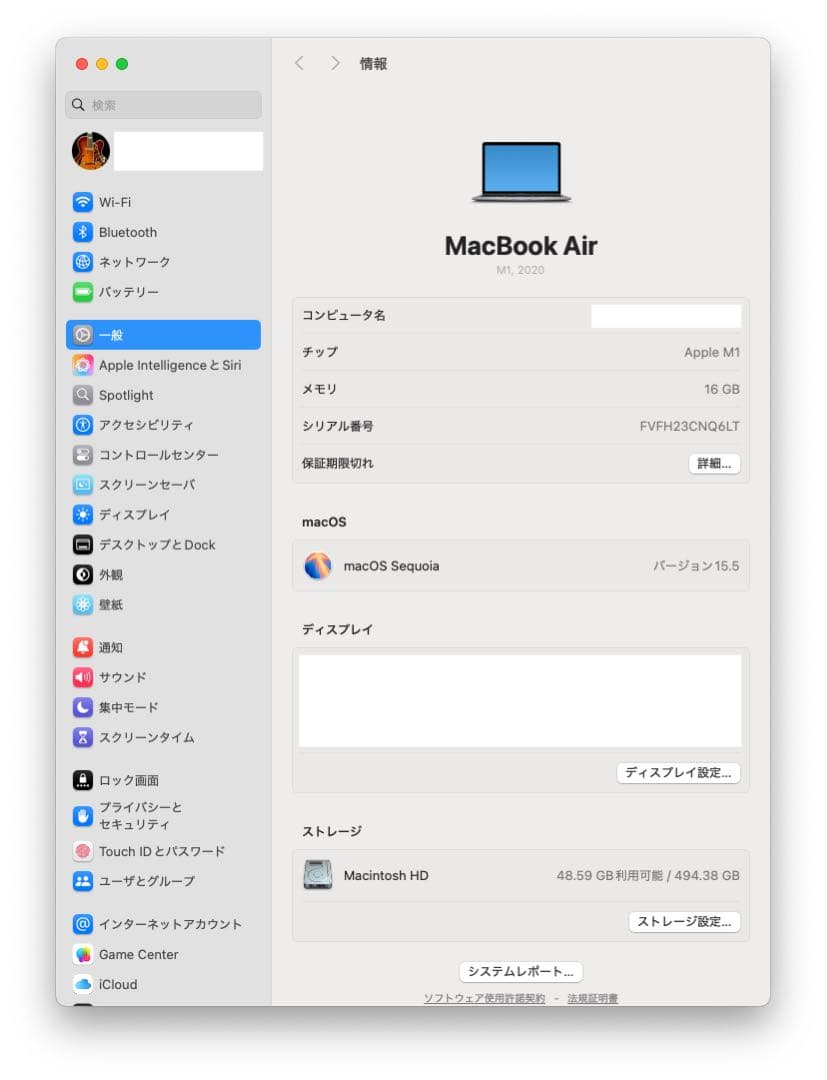Open the プライバシーとセキュリティ hand icon
This screenshot has width=827, height=1080.
coord(83,816)
